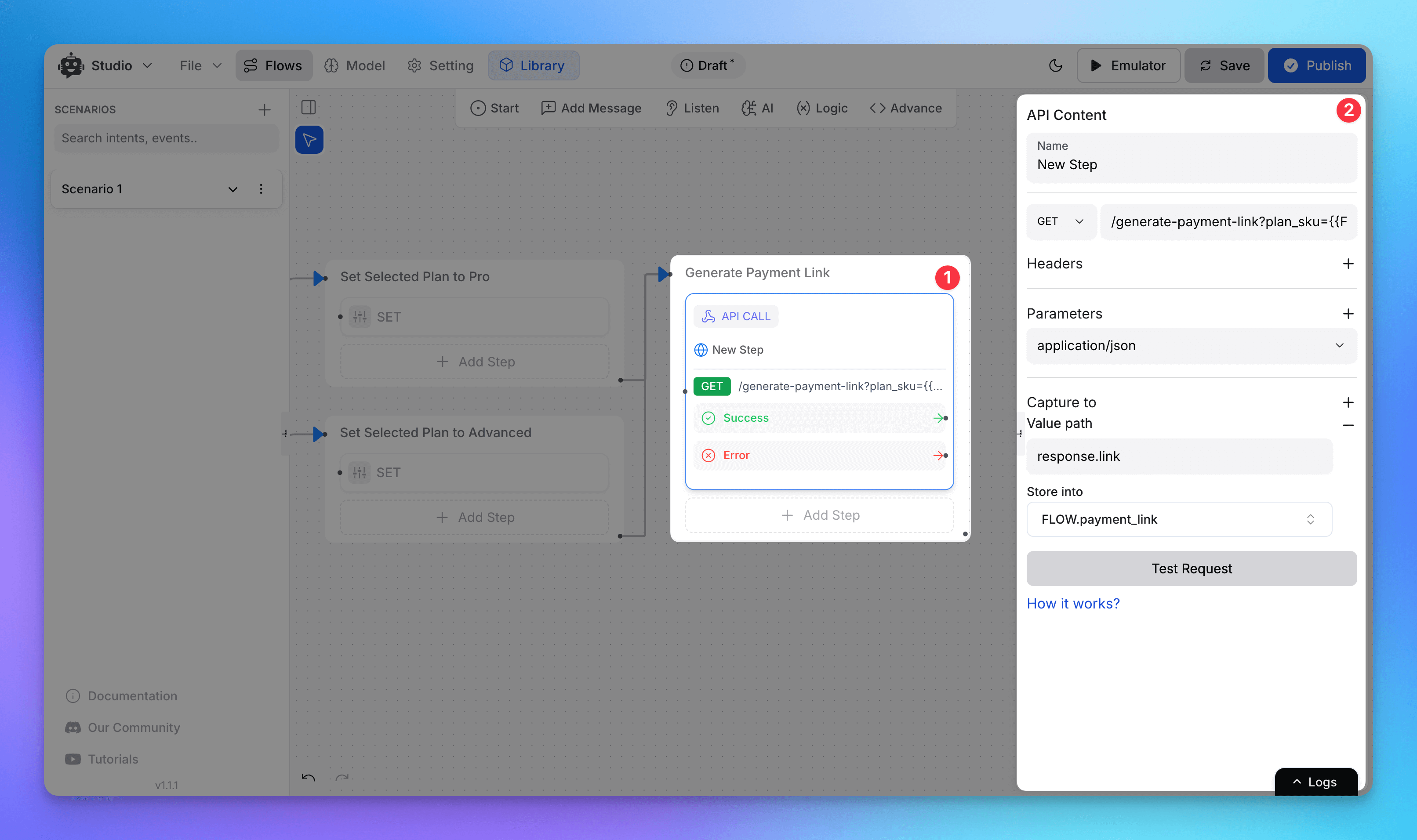The width and height of the screenshot is (1417, 840).
Task: Add Step in Set Selected Plan to Advanced
Action: pyautogui.click(x=474, y=518)
